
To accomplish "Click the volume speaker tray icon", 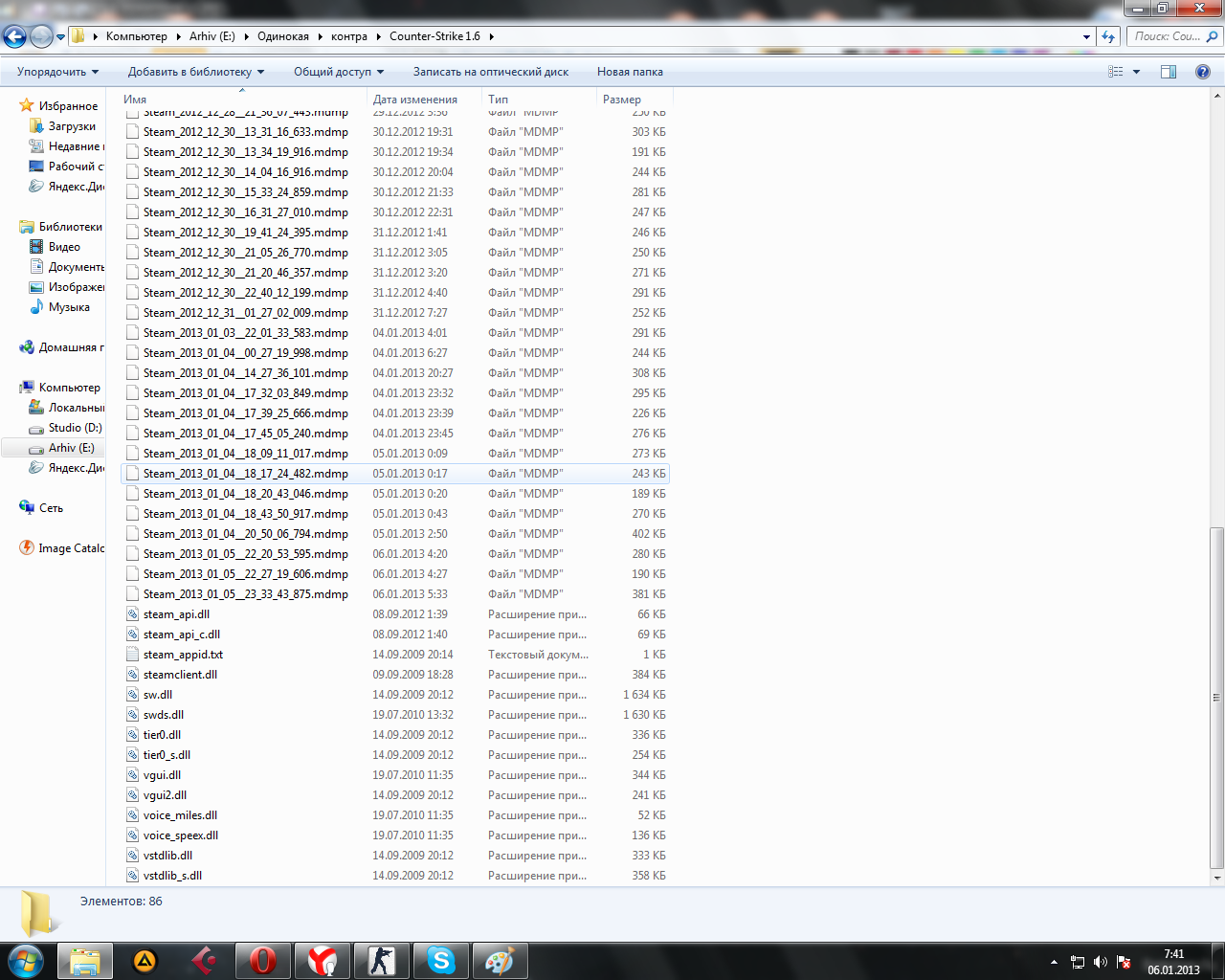I will click(x=1101, y=962).
